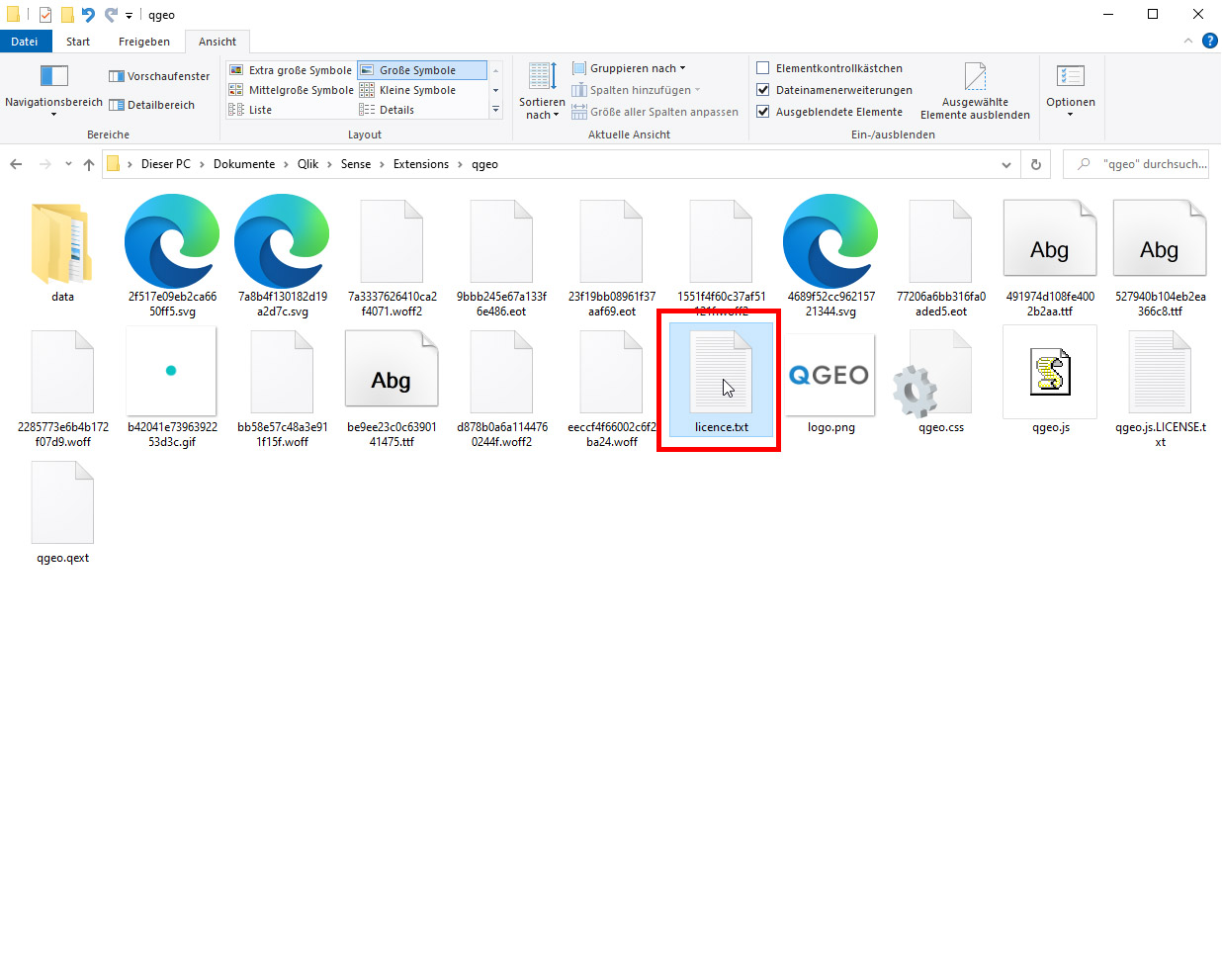Image resolution: width=1222 pixels, height=980 pixels.
Task: Expand the address bar history dropdown
Action: coord(1006,164)
